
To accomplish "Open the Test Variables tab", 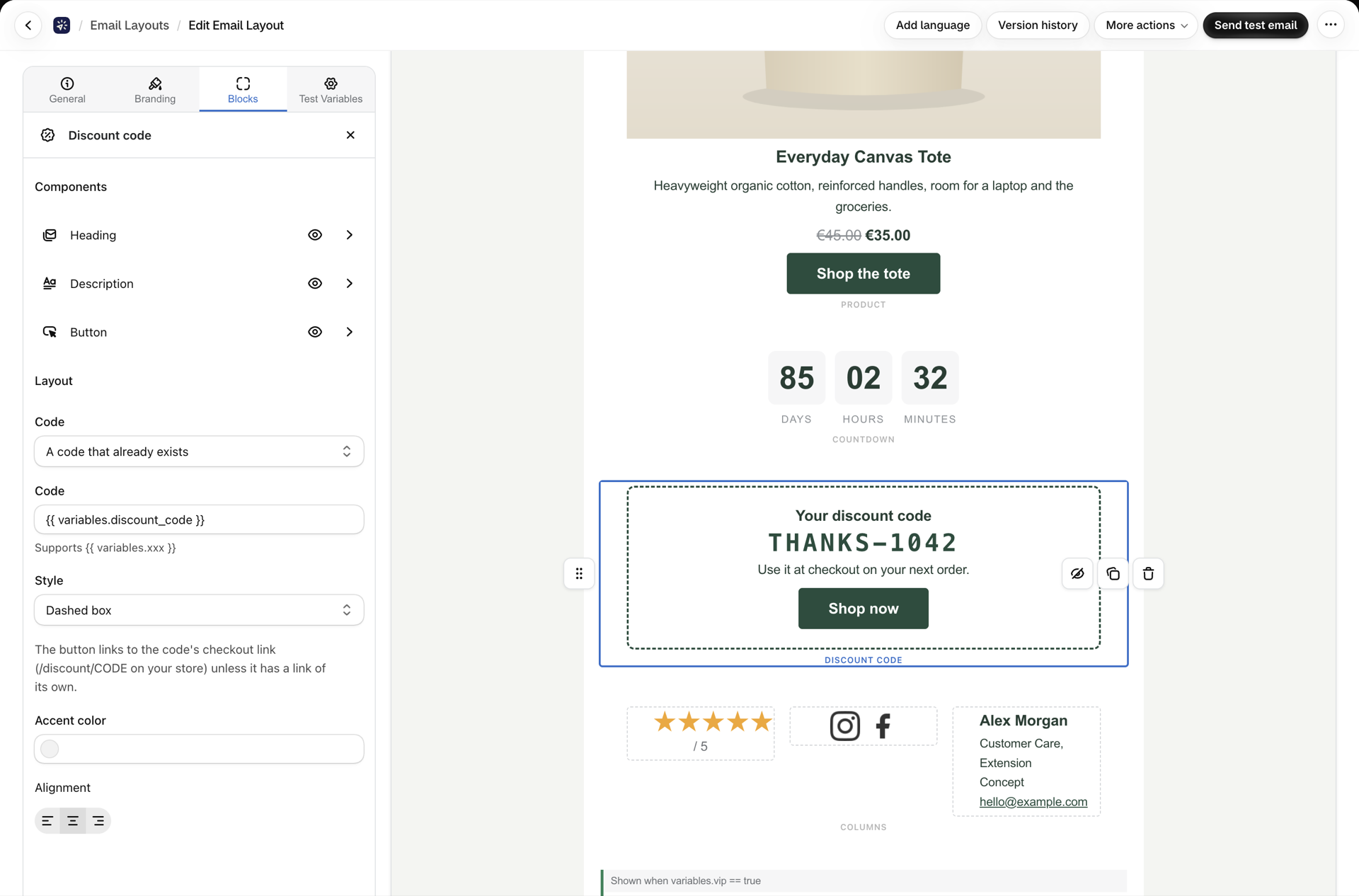I will coord(331,90).
